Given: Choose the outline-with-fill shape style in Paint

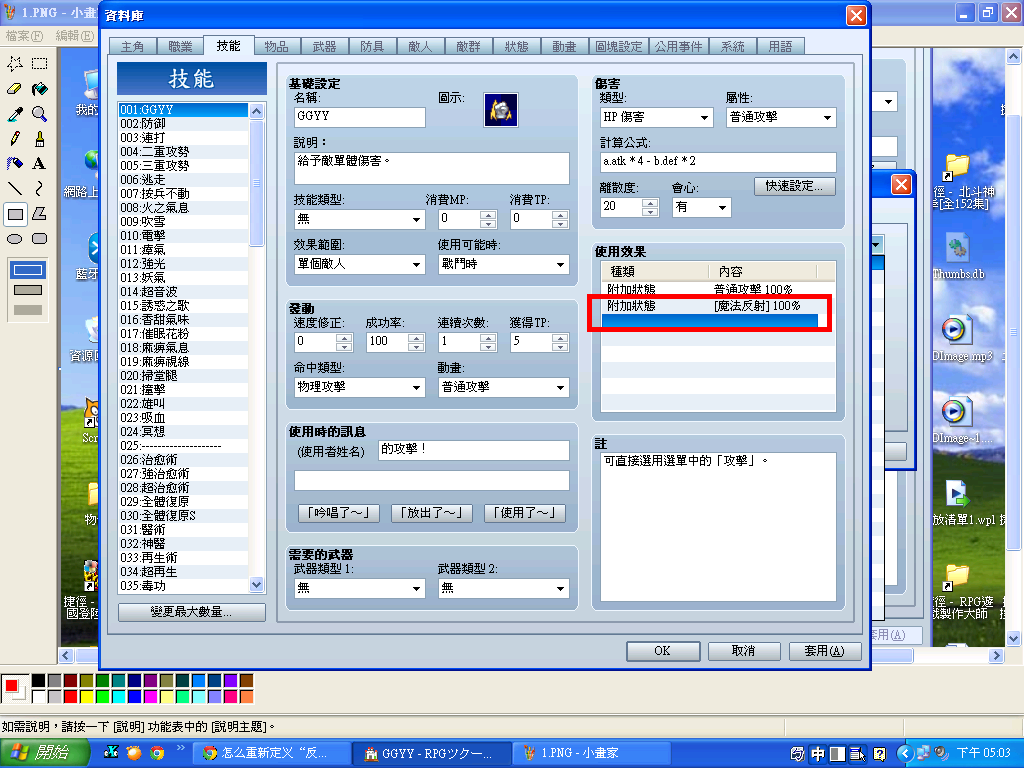Looking at the screenshot, I should [x=27, y=290].
